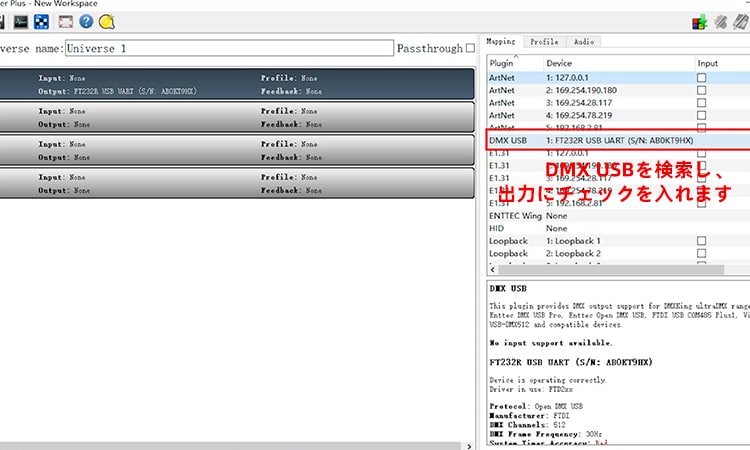Click Dump DMX values to function icon

pyautogui.click(x=699, y=22)
